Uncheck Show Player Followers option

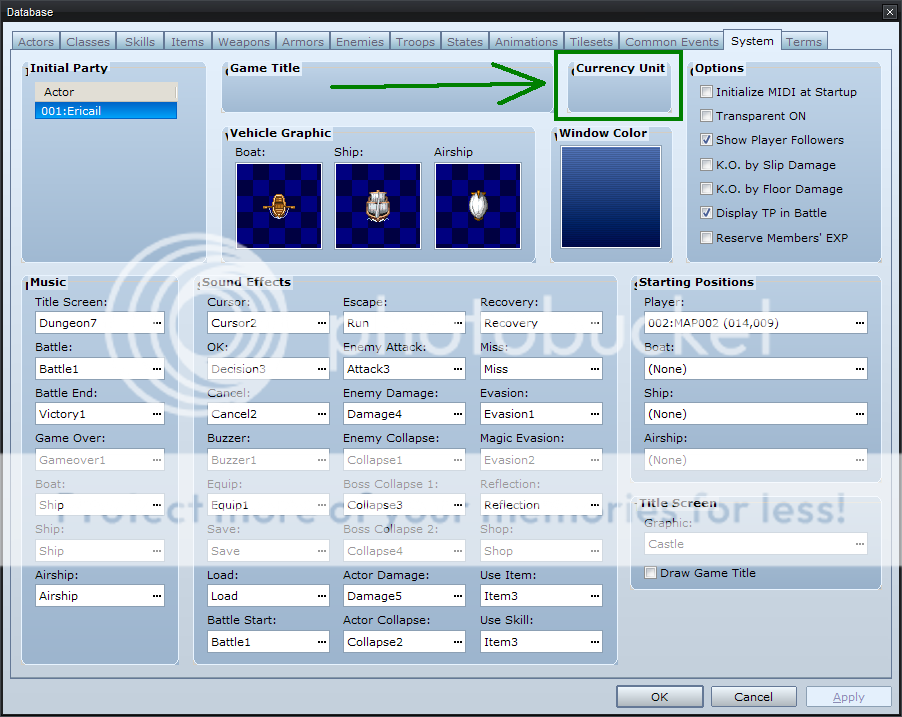pyautogui.click(x=707, y=140)
